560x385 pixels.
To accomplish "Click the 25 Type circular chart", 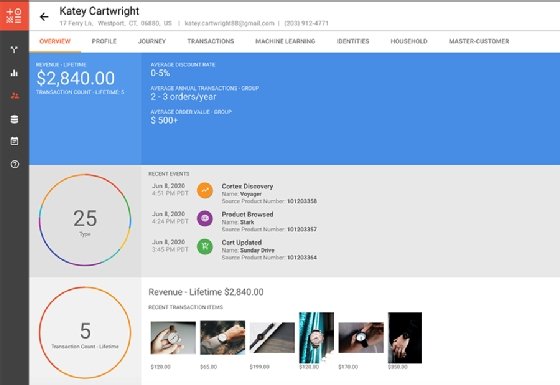I will [x=85, y=220].
